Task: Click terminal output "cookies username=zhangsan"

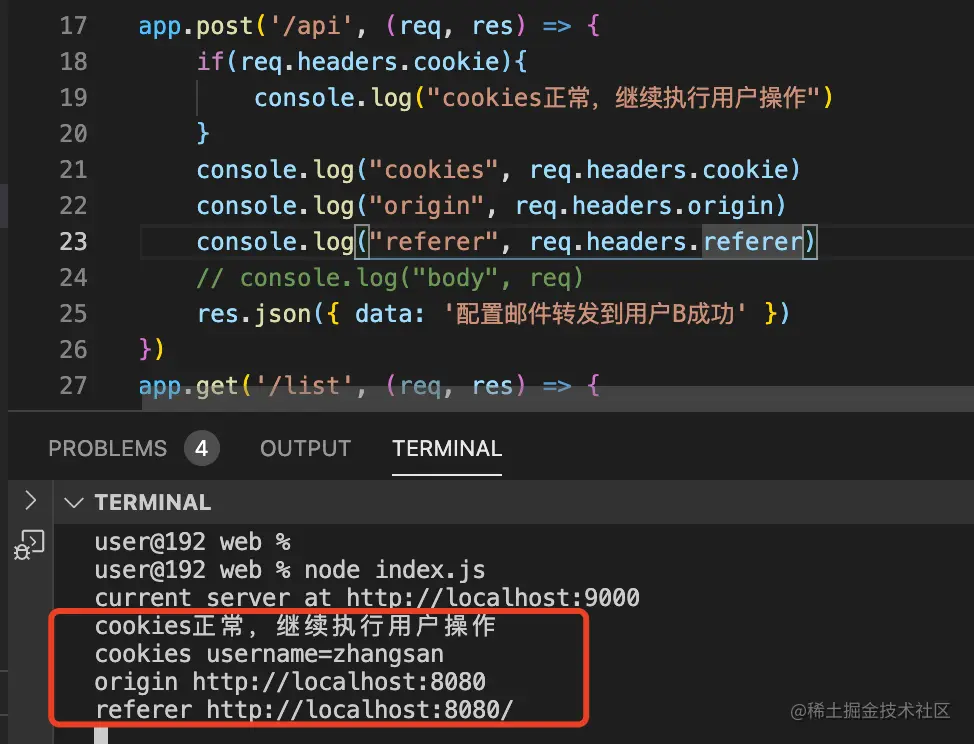Action: coord(269,654)
